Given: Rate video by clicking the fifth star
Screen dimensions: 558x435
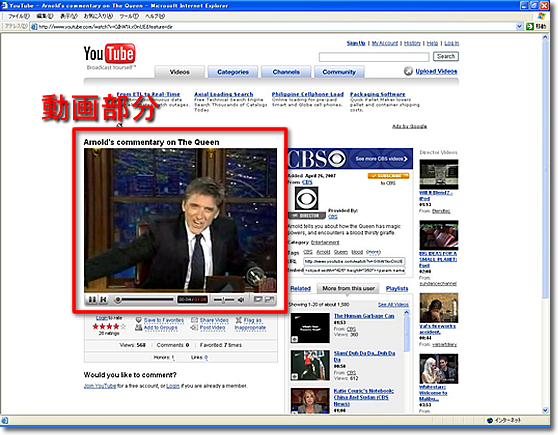Looking at the screenshot, I should (x=123, y=326).
